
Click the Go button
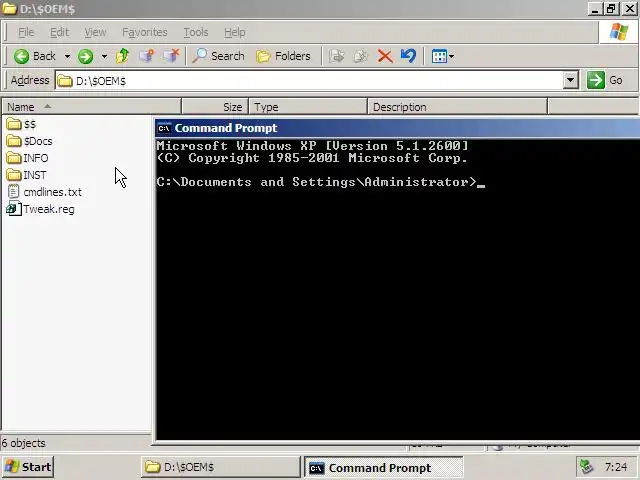[605, 80]
